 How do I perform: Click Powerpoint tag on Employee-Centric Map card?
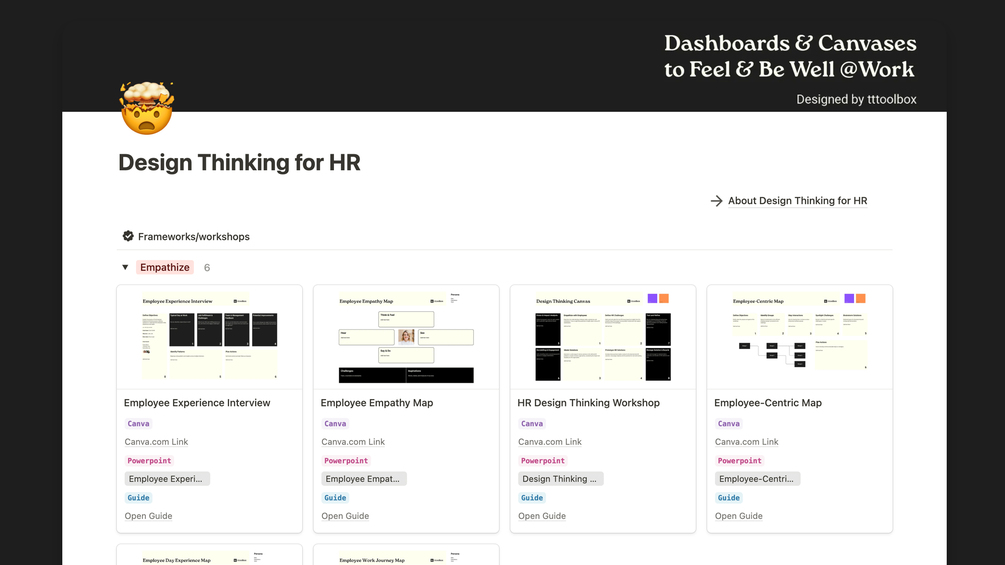click(x=740, y=461)
